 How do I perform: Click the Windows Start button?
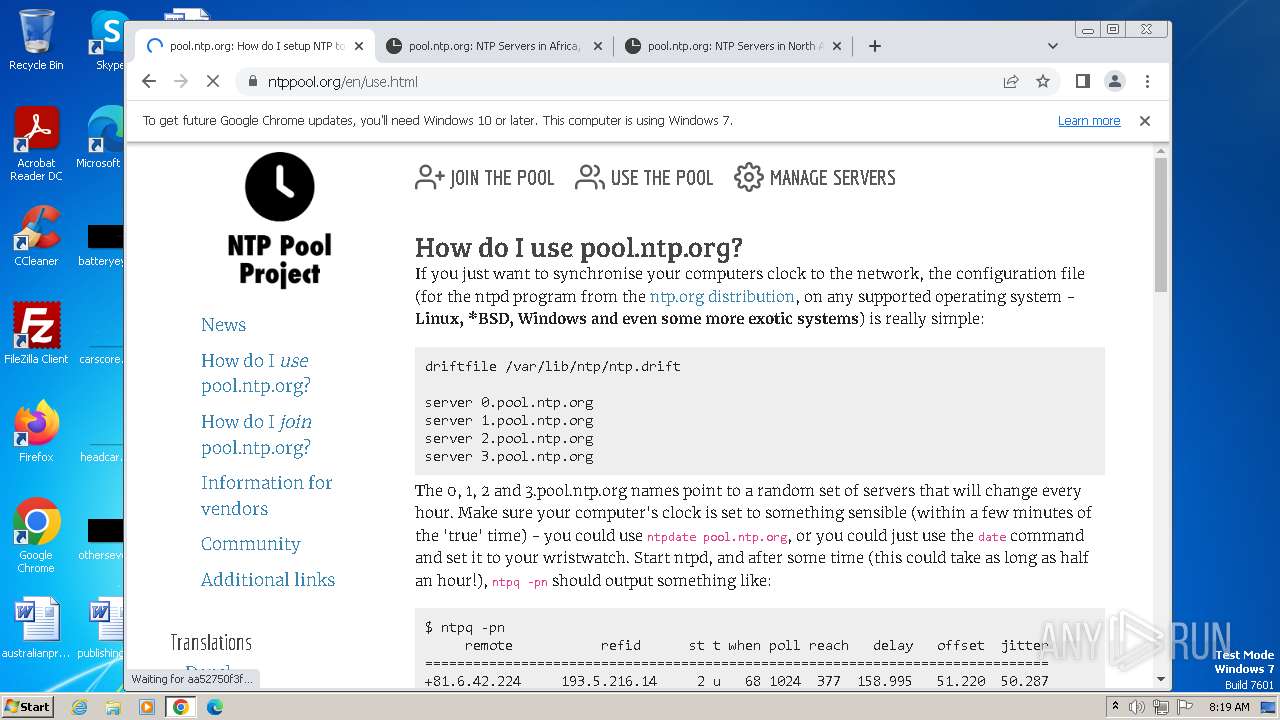point(27,706)
